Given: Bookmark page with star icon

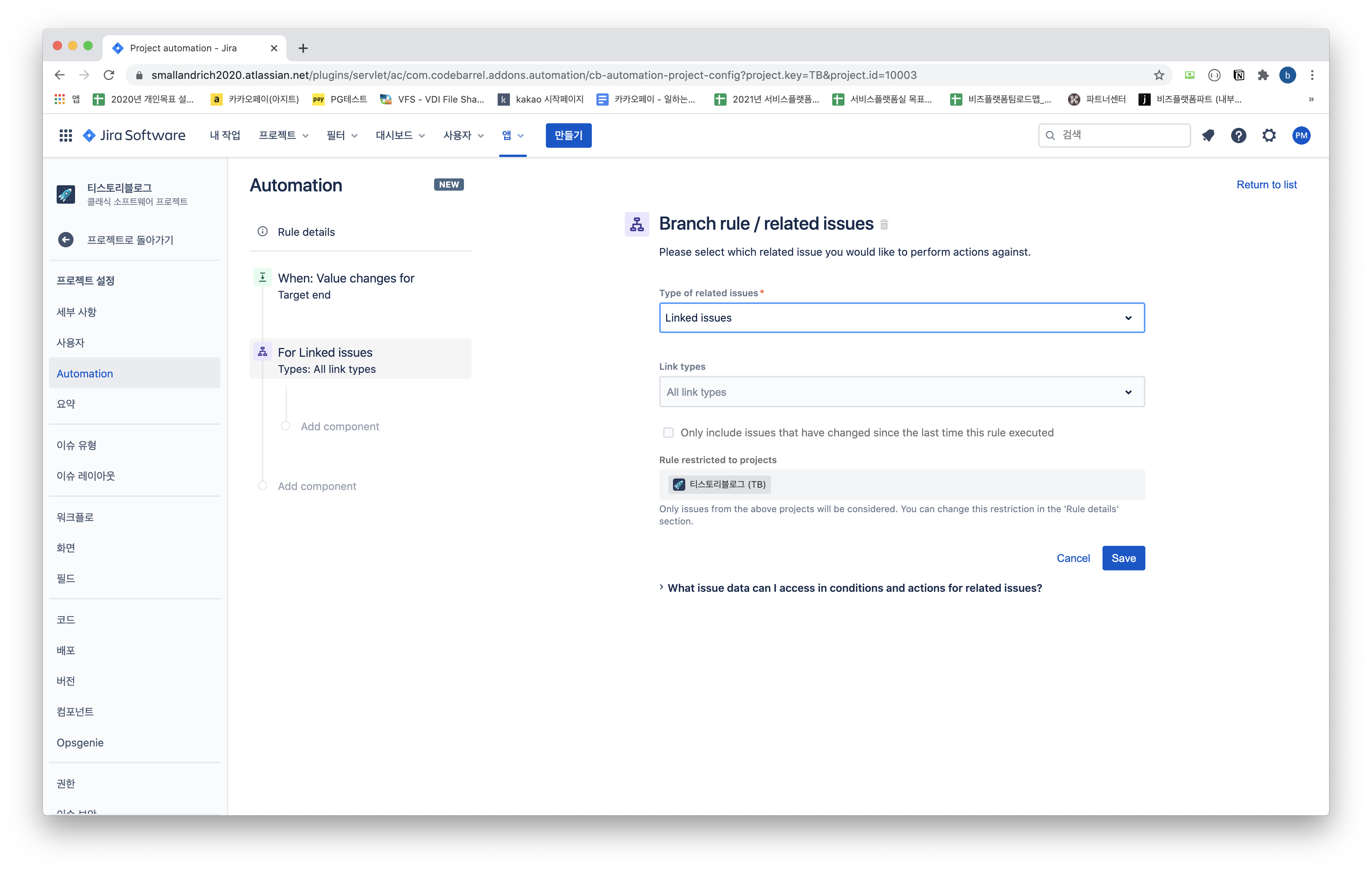Looking at the screenshot, I should tap(1158, 75).
